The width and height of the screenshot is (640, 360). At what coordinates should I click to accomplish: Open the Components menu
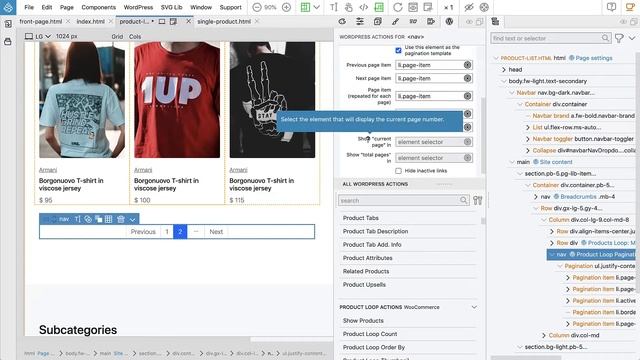[x=98, y=7]
